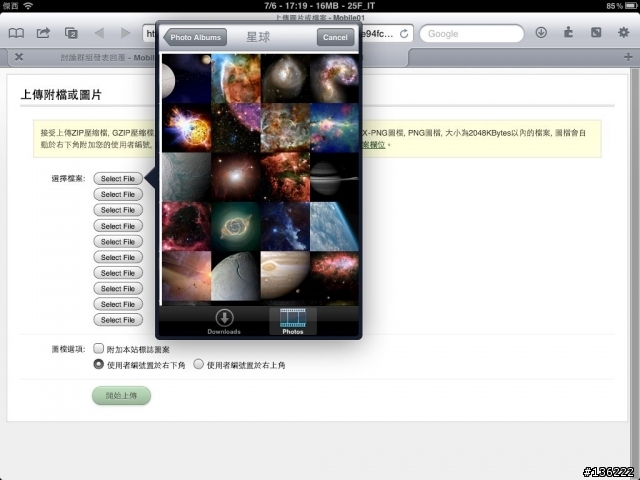Select the cracked icy moon thumbnail
This screenshot has height=480, width=640.
point(236,276)
